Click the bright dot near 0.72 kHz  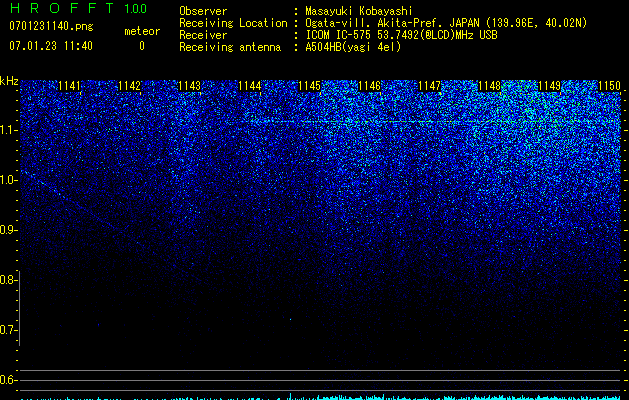click(290, 319)
